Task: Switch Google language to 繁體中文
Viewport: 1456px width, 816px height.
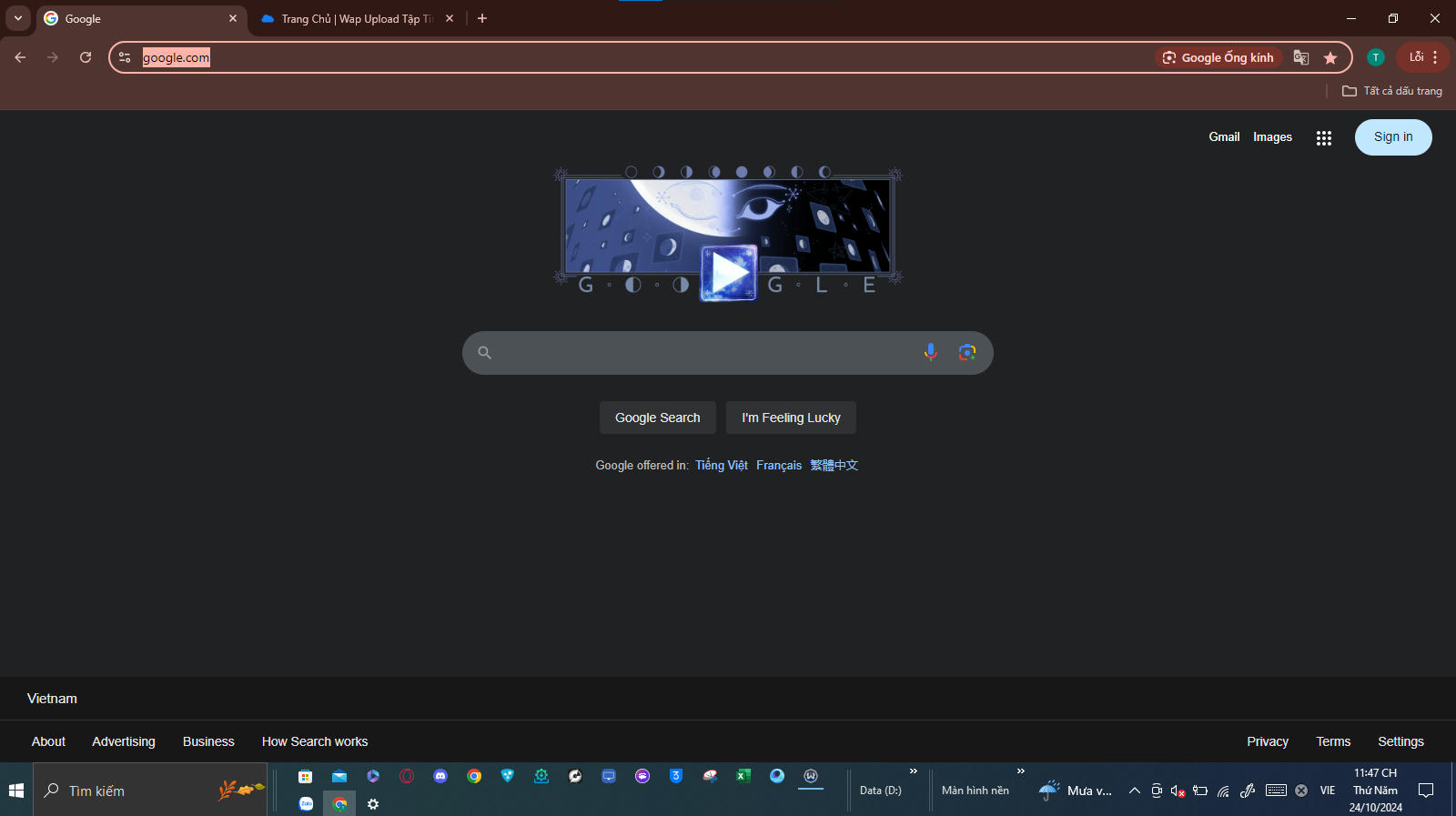Action: point(834,465)
